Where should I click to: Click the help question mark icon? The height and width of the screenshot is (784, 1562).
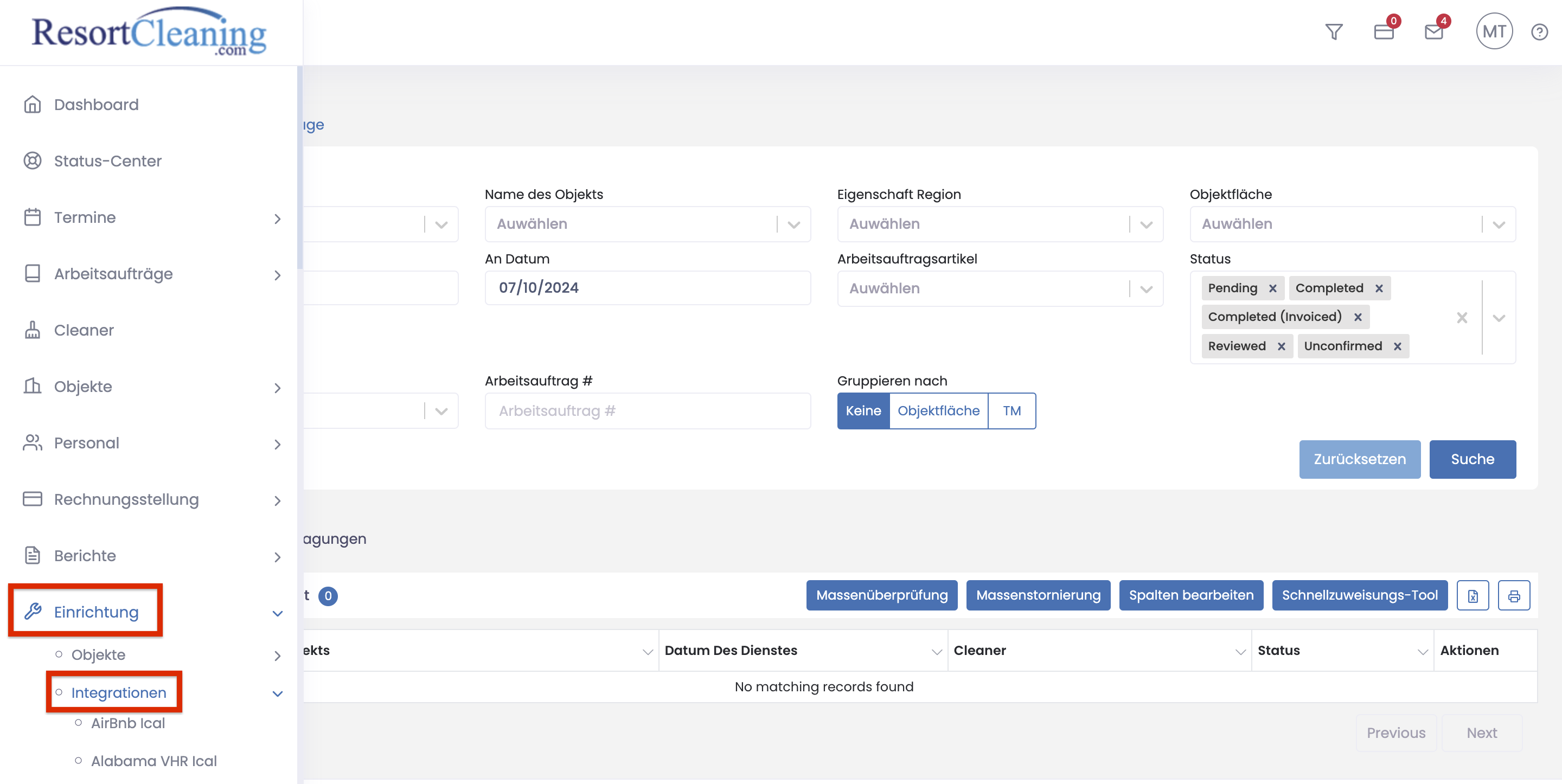pos(1539,31)
